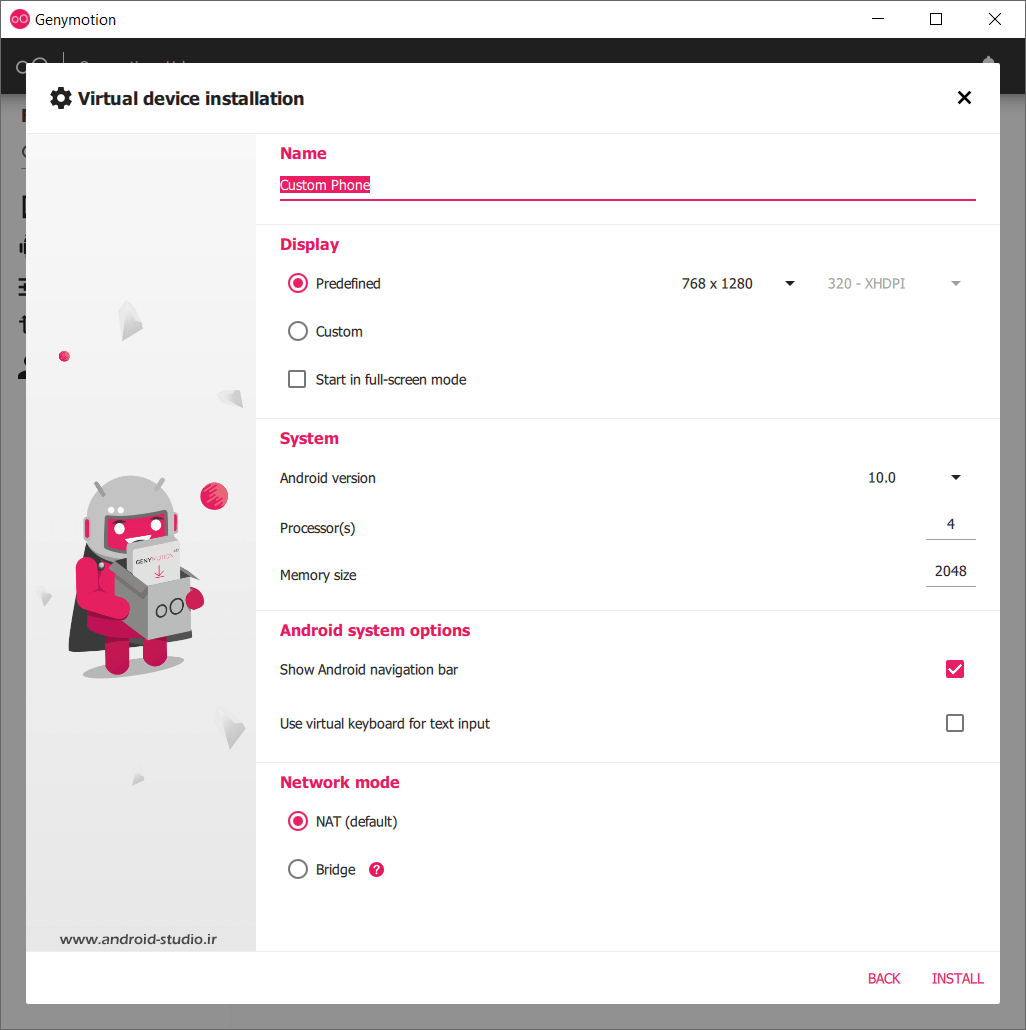
Task: Click the www.android-studio.ir link
Action: click(139, 939)
